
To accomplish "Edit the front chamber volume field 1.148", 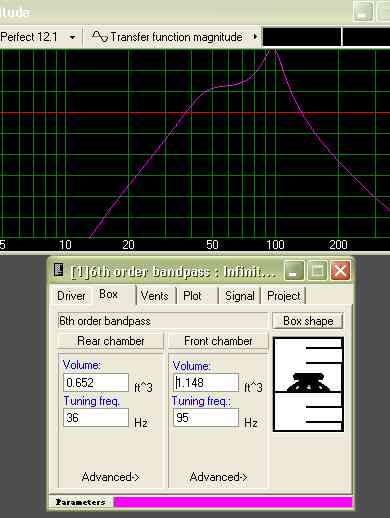I will pos(206,382).
